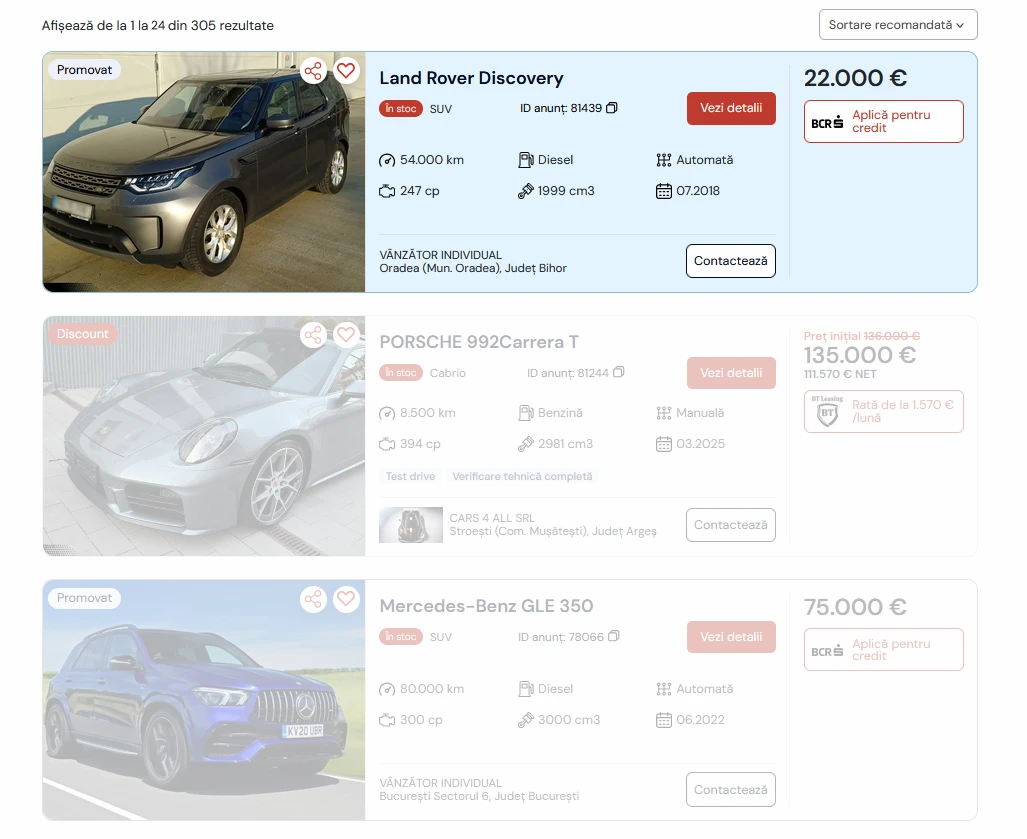View details for Mercedes-Benz GLE 350

pyautogui.click(x=731, y=637)
